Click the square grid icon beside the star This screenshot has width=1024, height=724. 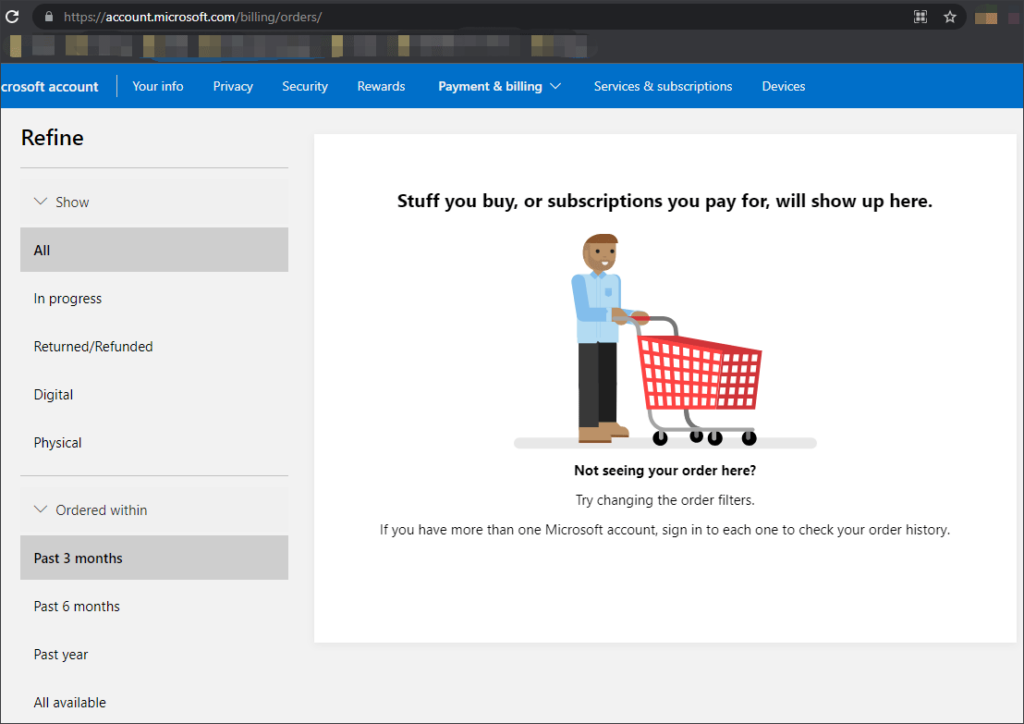pyautogui.click(x=919, y=16)
